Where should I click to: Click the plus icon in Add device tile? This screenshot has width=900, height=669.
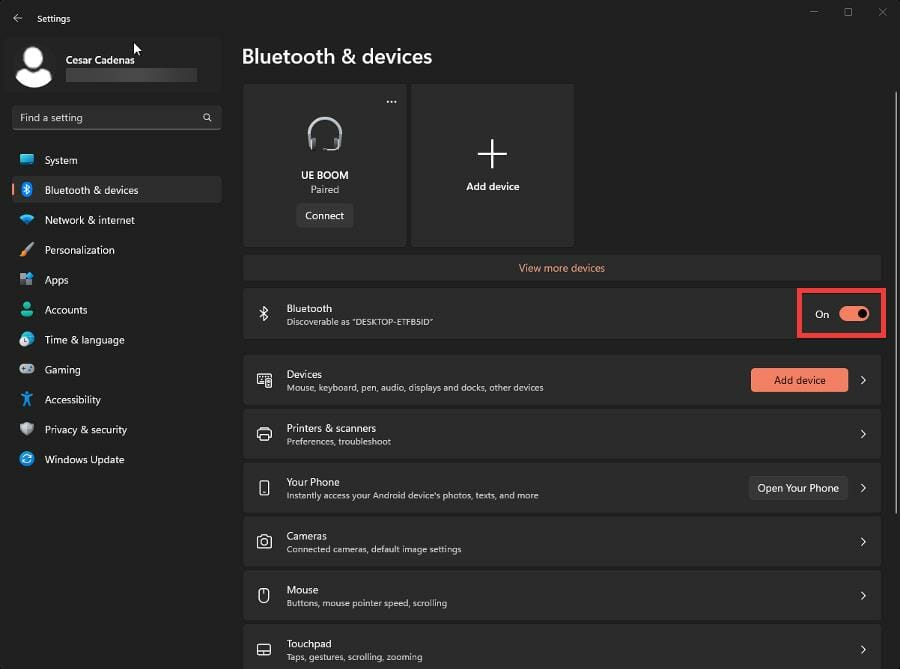point(492,154)
